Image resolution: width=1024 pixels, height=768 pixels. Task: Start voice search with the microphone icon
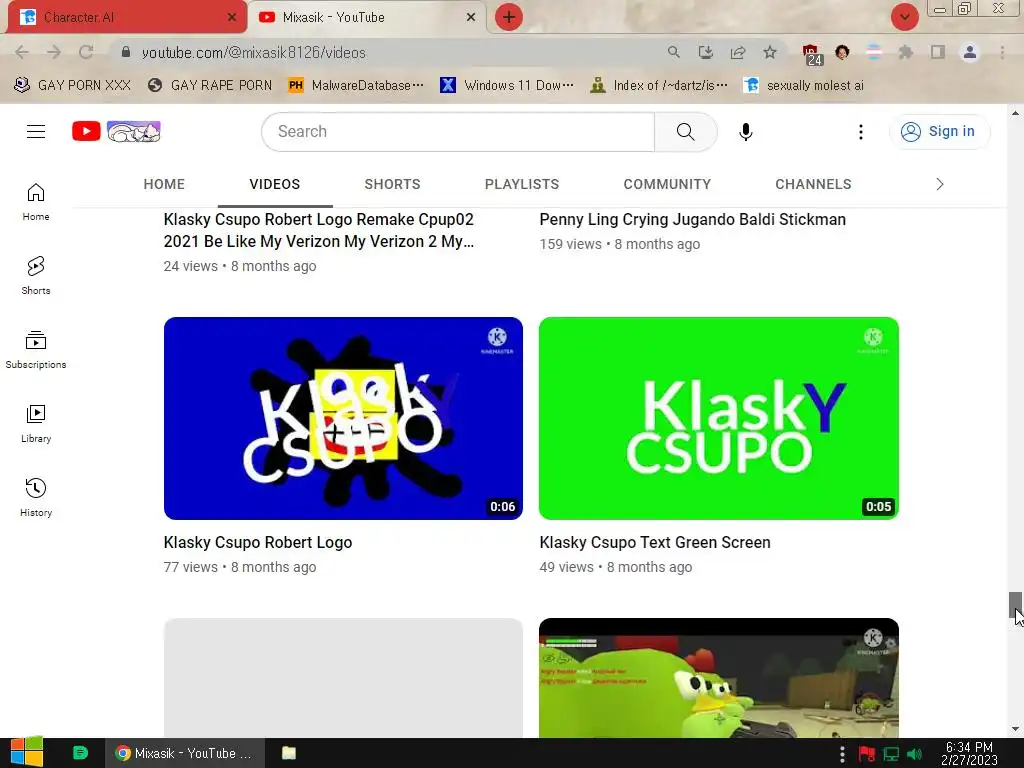[745, 131]
